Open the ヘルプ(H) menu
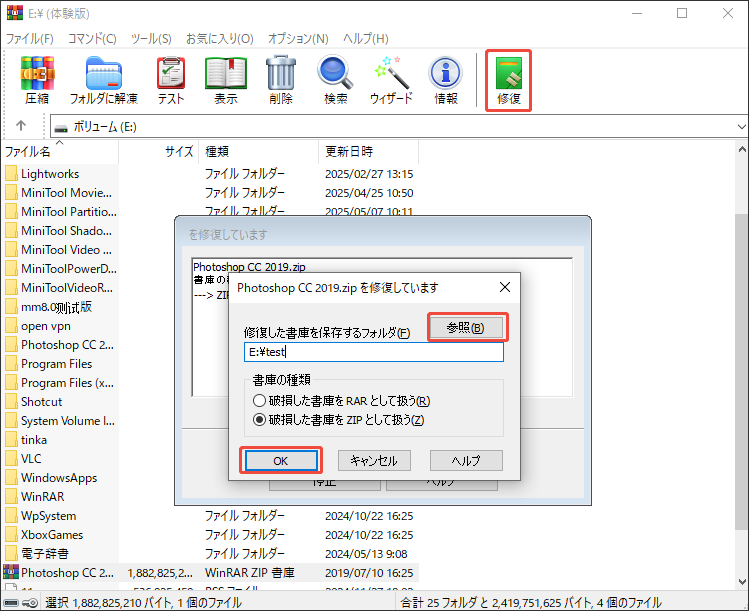The width and height of the screenshot is (749, 611). (366, 39)
